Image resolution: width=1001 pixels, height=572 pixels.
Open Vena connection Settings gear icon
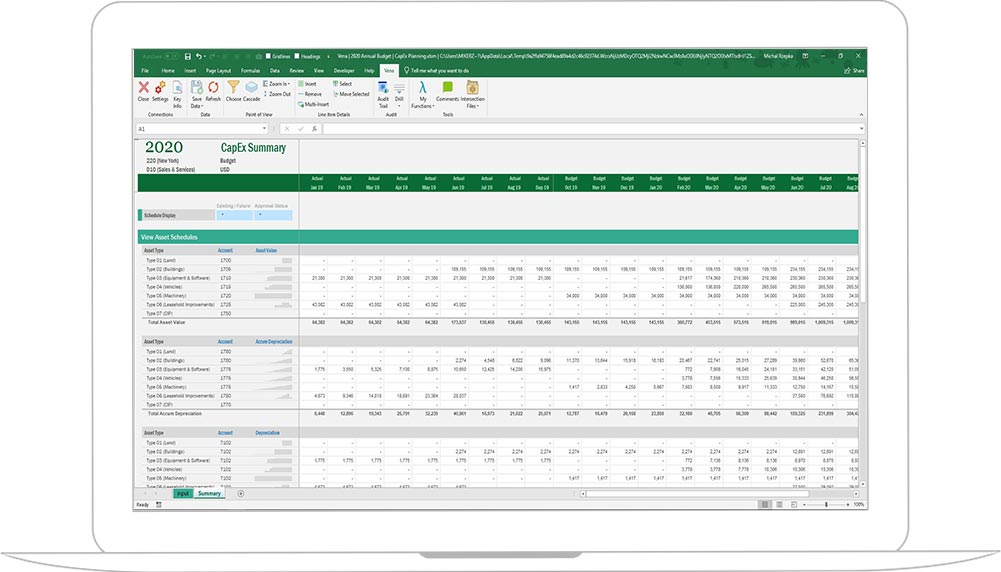[160, 87]
